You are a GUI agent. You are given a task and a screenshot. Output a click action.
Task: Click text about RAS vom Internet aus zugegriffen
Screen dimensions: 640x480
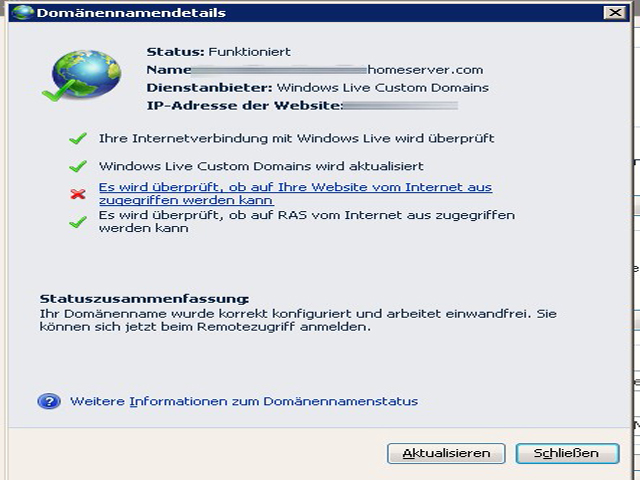click(307, 221)
